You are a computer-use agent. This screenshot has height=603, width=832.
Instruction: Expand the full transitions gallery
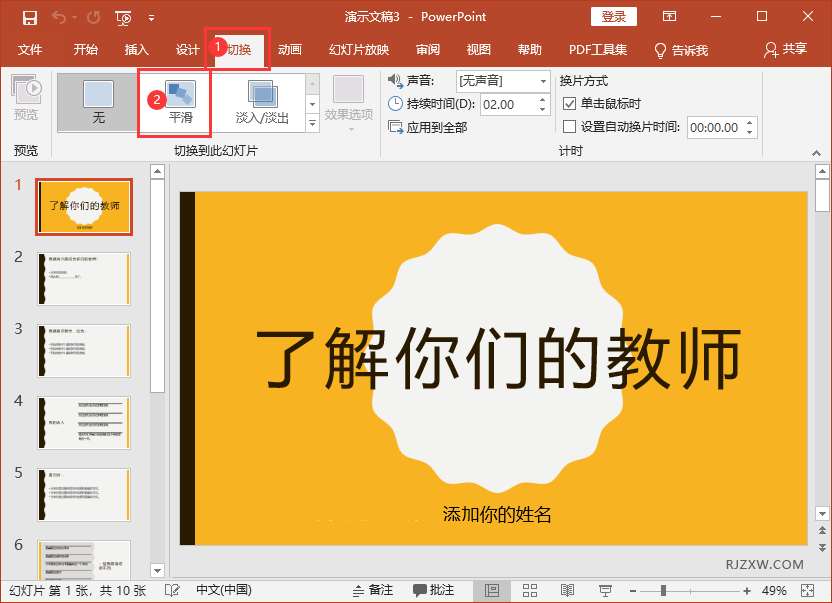pos(313,123)
